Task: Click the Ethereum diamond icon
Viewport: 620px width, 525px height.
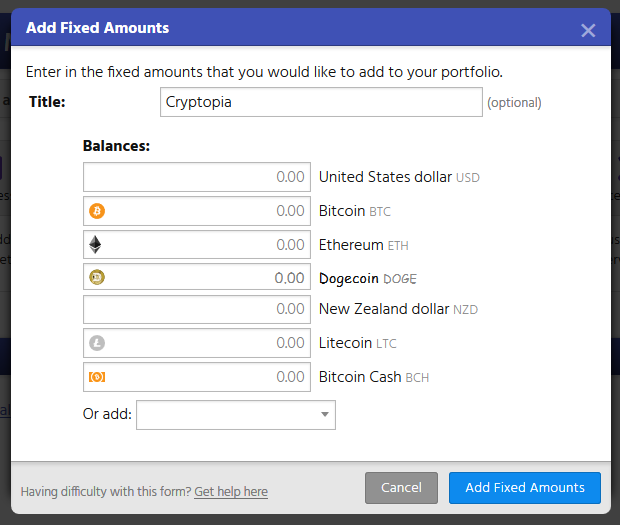Action: 97,245
